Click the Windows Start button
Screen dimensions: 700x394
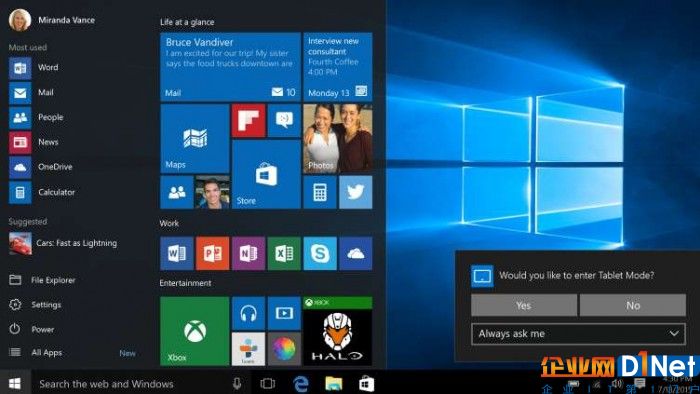(15, 383)
